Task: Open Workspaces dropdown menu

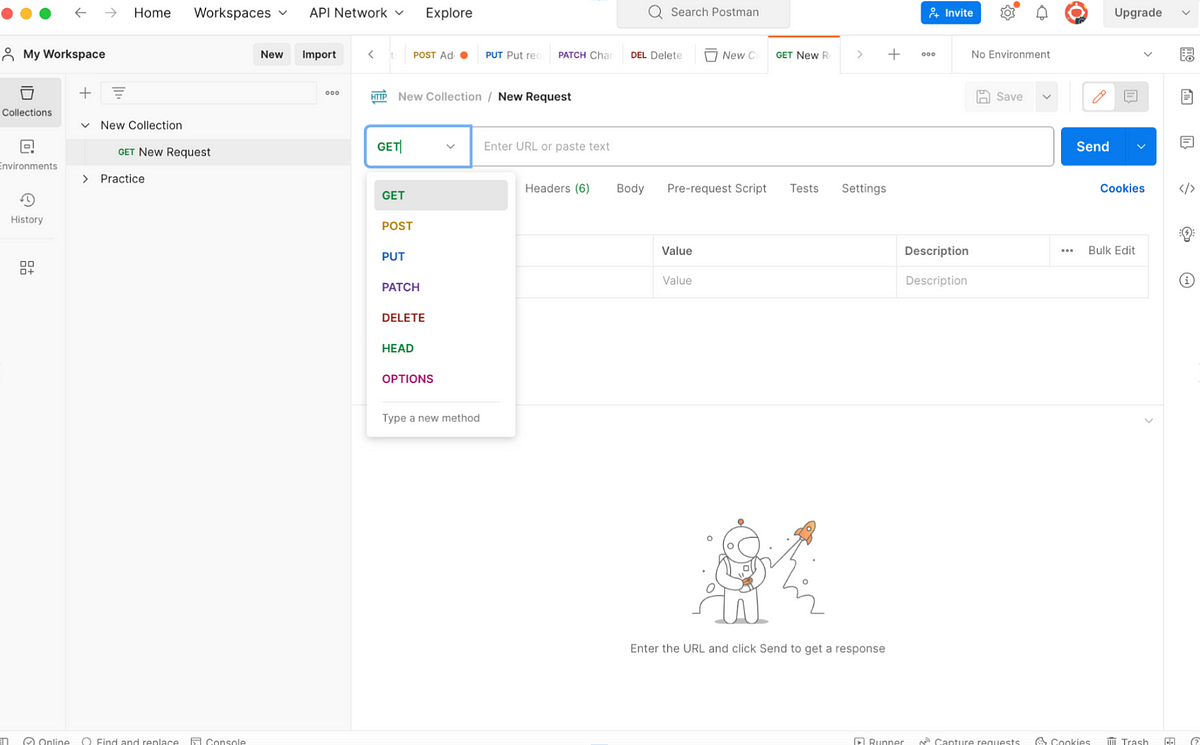Action: [x=240, y=13]
